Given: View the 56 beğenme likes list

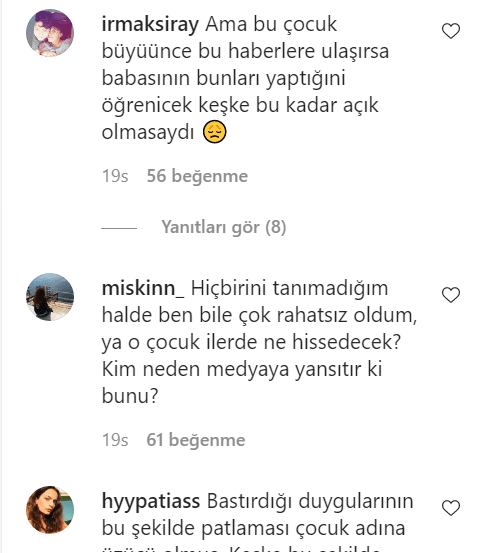Looking at the screenshot, I should (x=197, y=176).
